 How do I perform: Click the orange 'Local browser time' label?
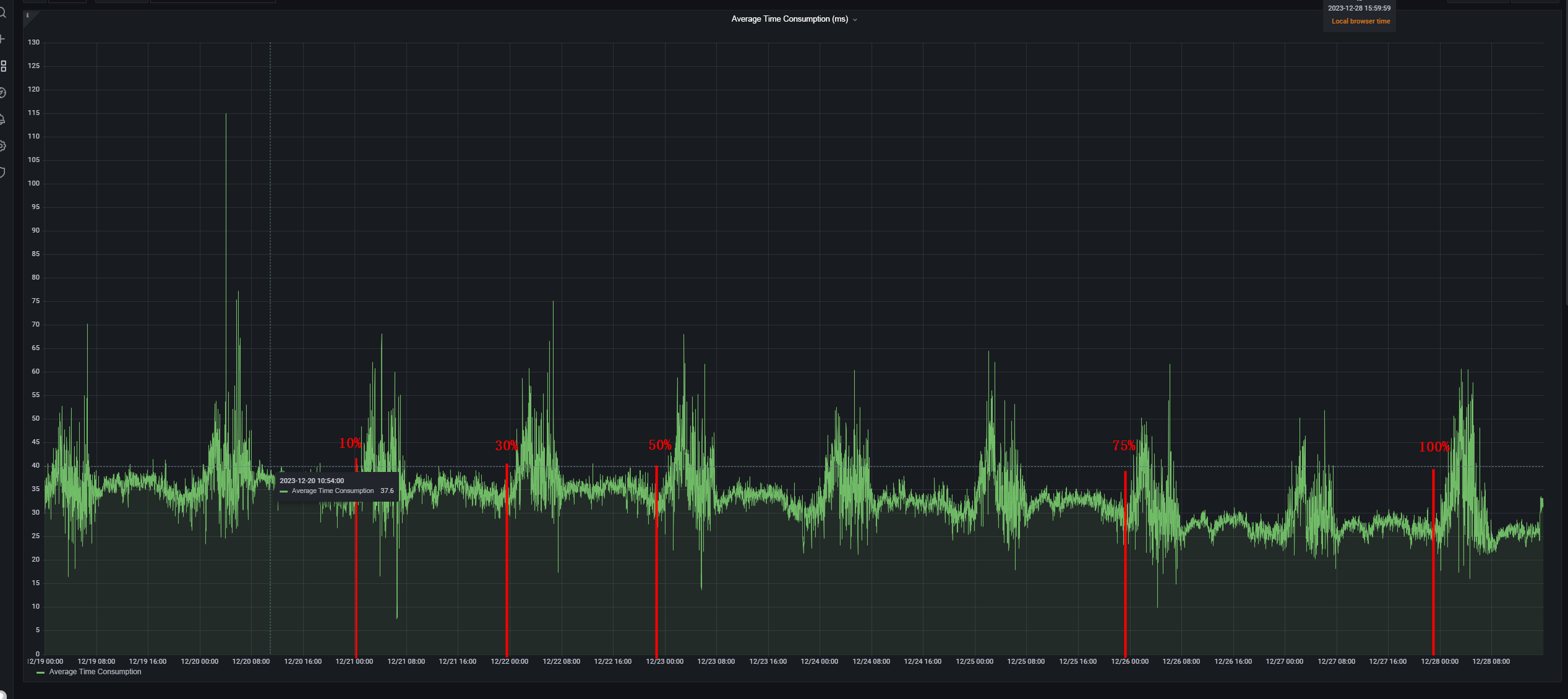(1361, 21)
